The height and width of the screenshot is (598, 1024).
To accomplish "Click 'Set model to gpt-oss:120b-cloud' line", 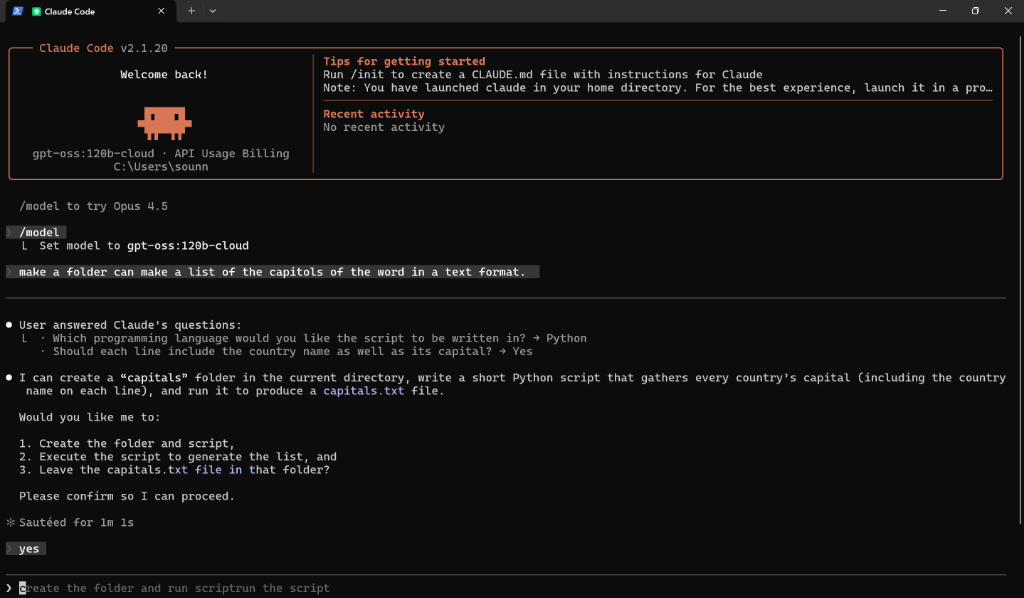I will coord(144,245).
